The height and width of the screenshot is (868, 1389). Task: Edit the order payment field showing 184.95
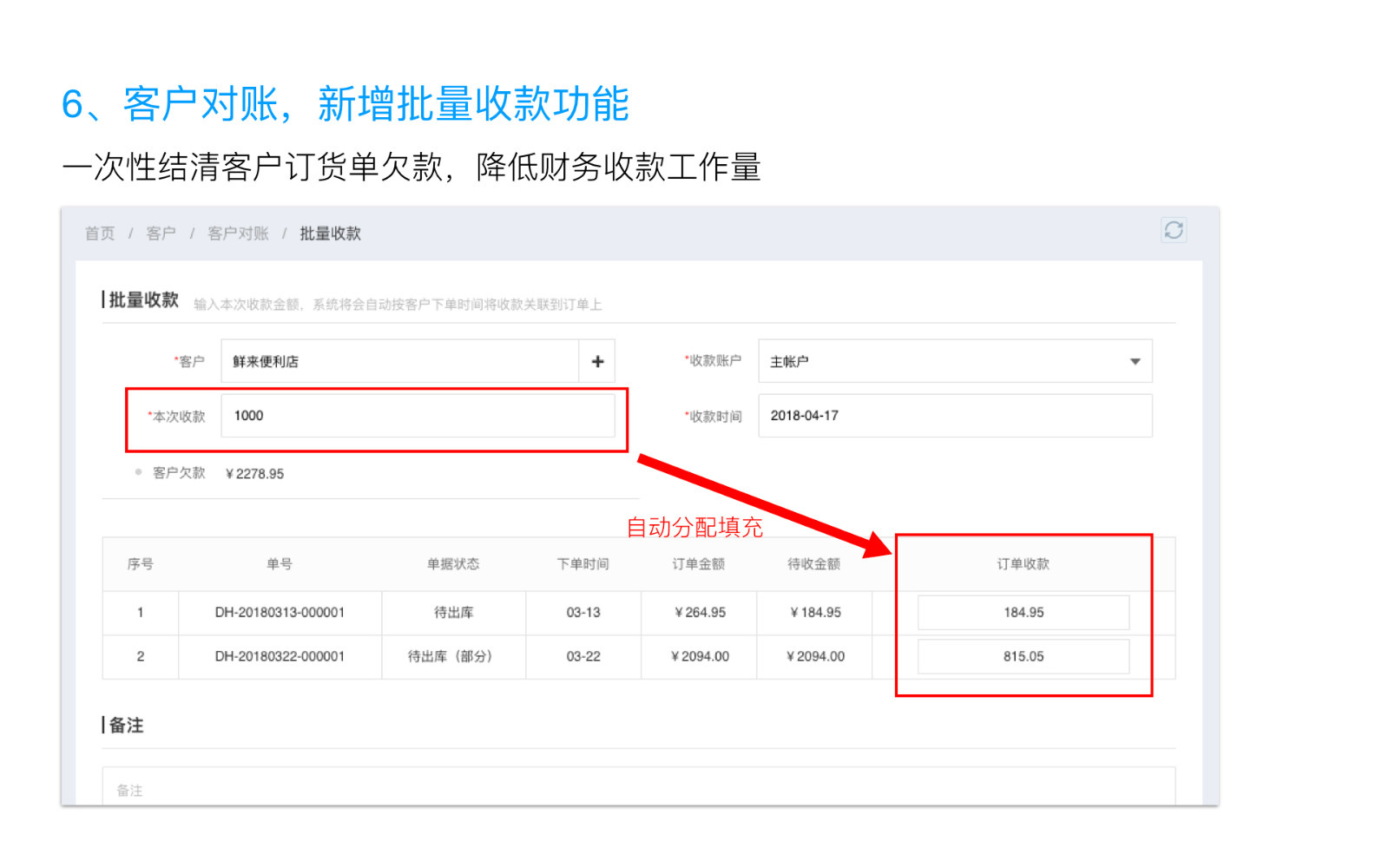pos(1023,613)
